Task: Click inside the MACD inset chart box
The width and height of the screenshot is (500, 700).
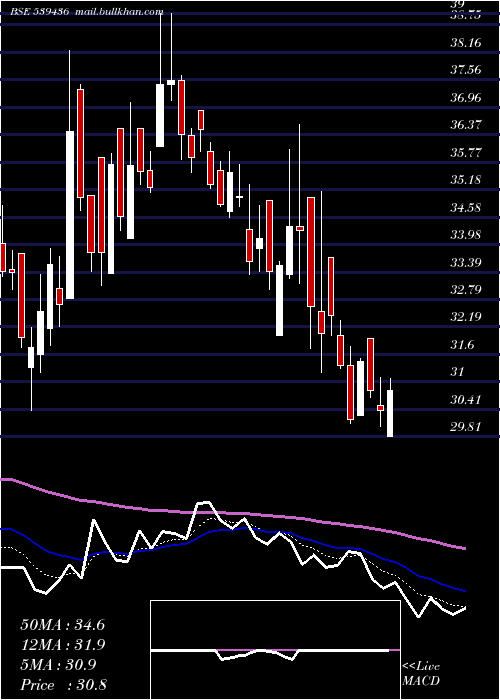Action: click(x=275, y=650)
